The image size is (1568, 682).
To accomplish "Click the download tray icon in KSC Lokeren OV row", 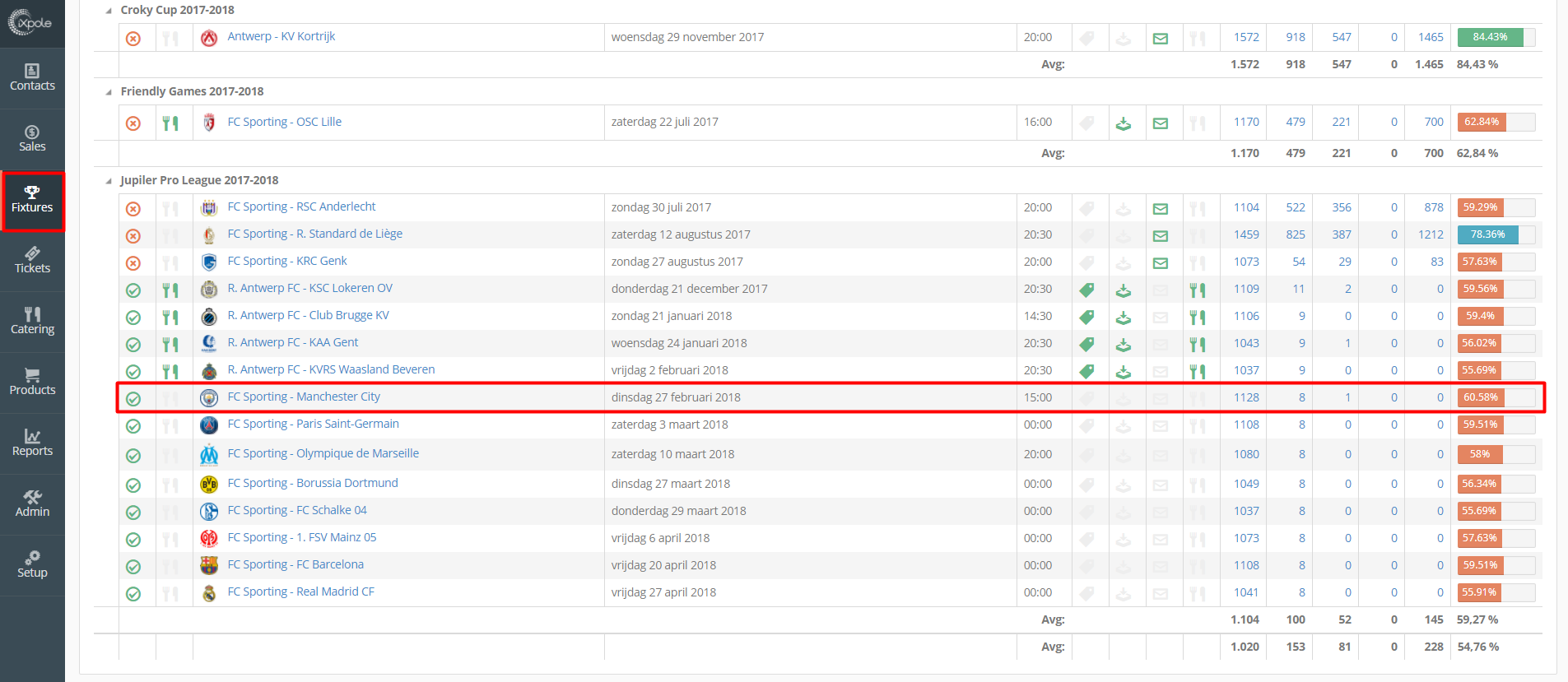I will 1124,290.
